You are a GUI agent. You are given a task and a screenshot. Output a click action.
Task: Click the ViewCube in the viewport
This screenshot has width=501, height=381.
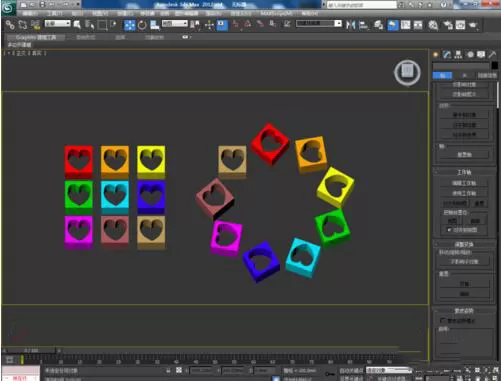click(x=407, y=72)
